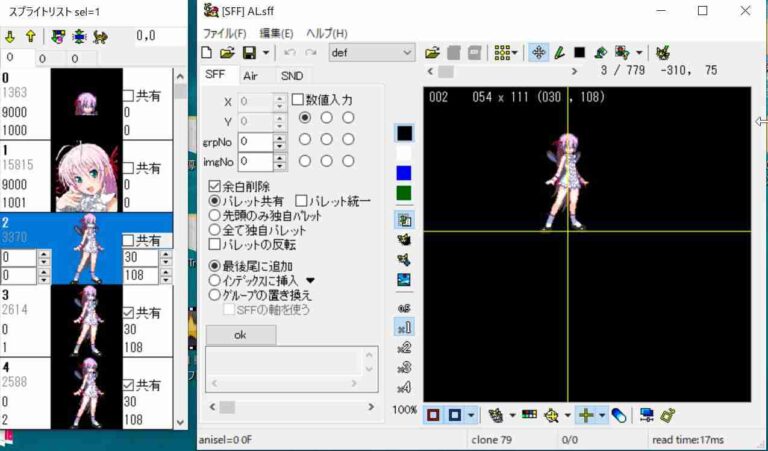Click the black square color tool
768x451 pixels.
(x=579, y=52)
